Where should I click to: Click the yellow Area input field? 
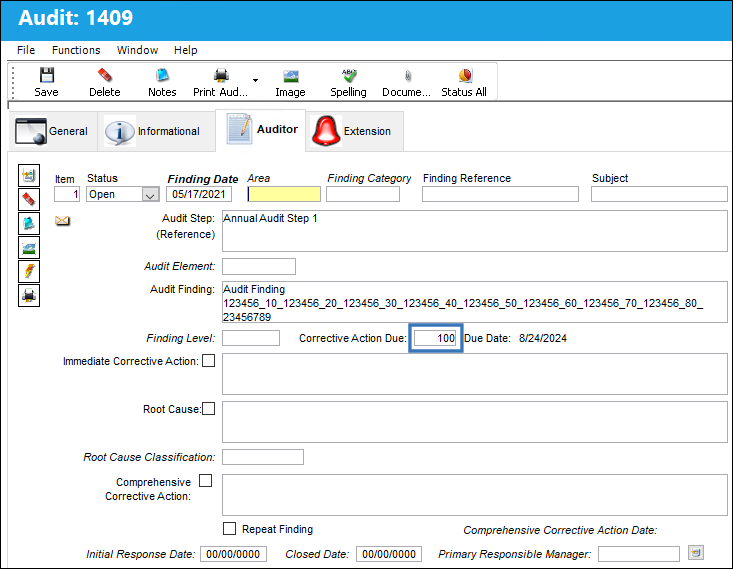pos(284,194)
